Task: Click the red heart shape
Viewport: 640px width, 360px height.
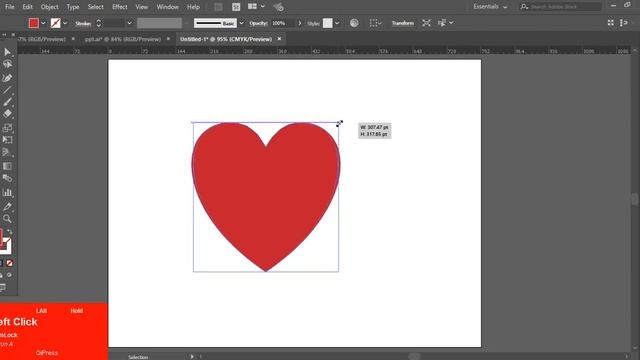Action: [266, 196]
